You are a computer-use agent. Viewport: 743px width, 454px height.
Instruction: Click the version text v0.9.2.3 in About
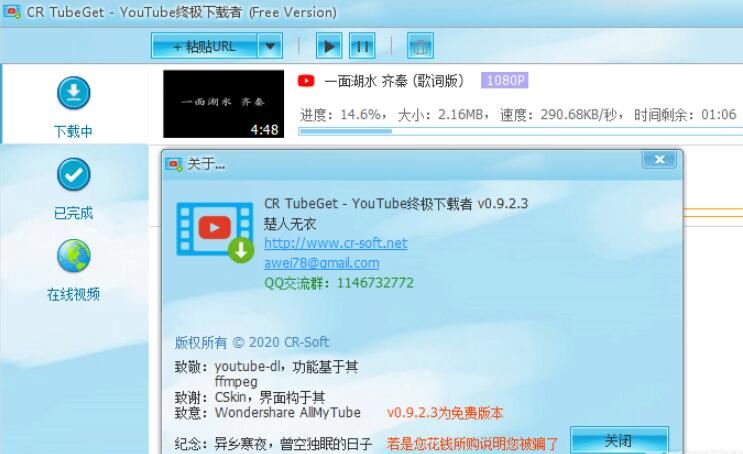pyautogui.click(x=502, y=204)
